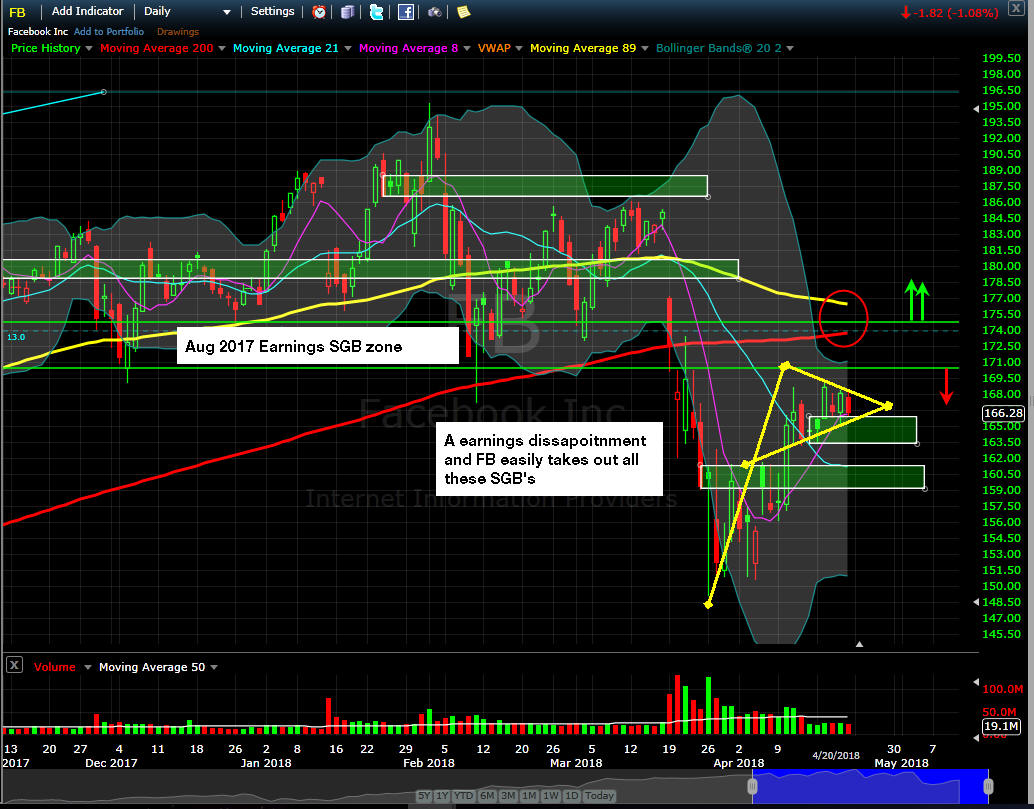Click the red down-arrow price change indicator

click(x=906, y=13)
